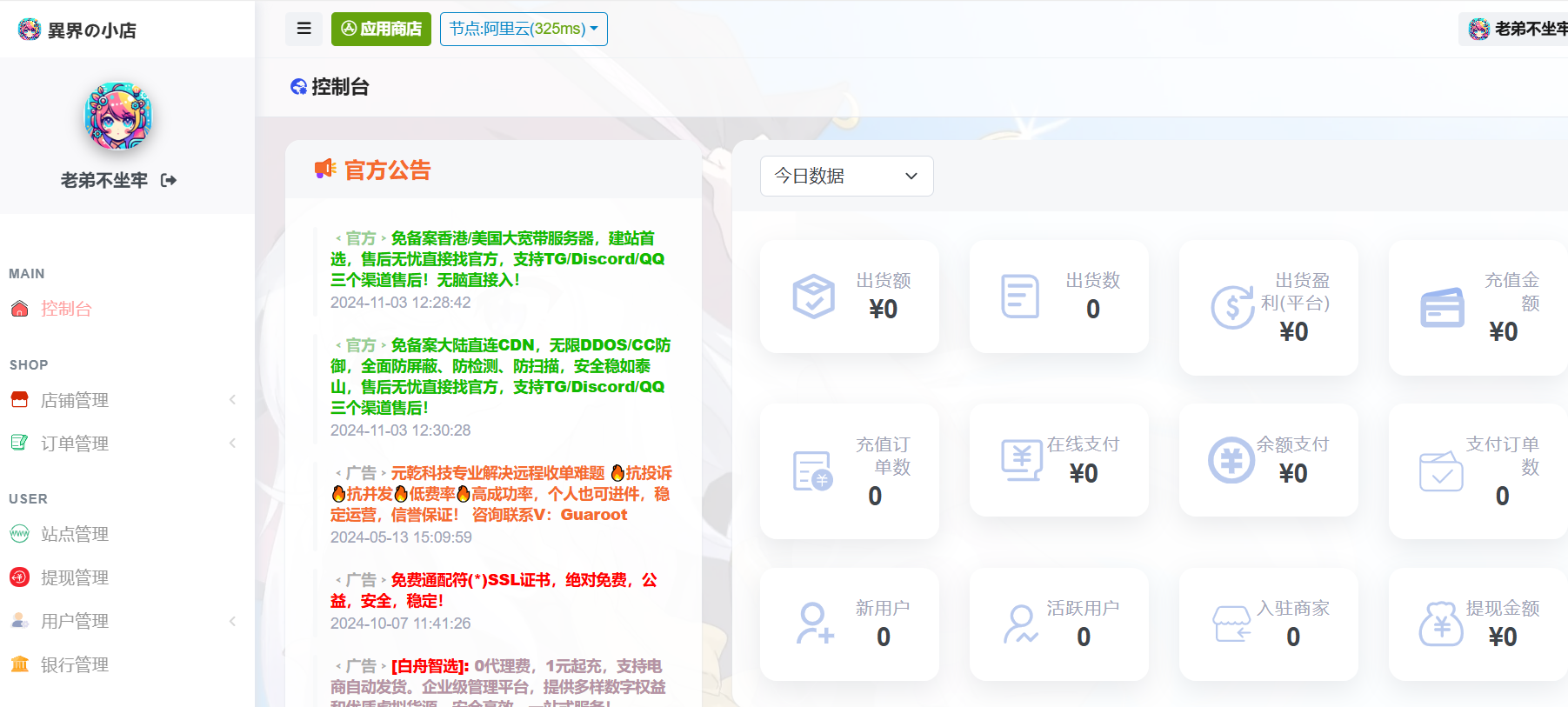Click the timestamp 2024-11-03 12:28:42
Viewport: 1568px width, 707px height.
pos(401,303)
